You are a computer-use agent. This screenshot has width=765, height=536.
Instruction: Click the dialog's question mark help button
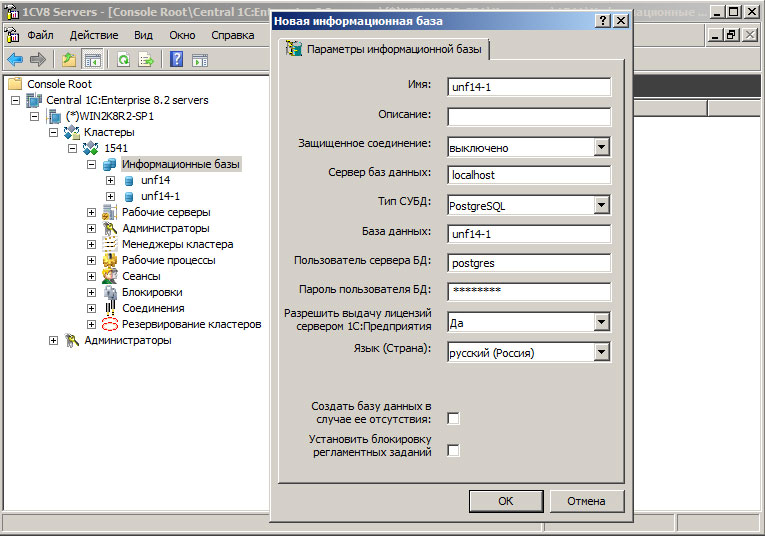[603, 20]
